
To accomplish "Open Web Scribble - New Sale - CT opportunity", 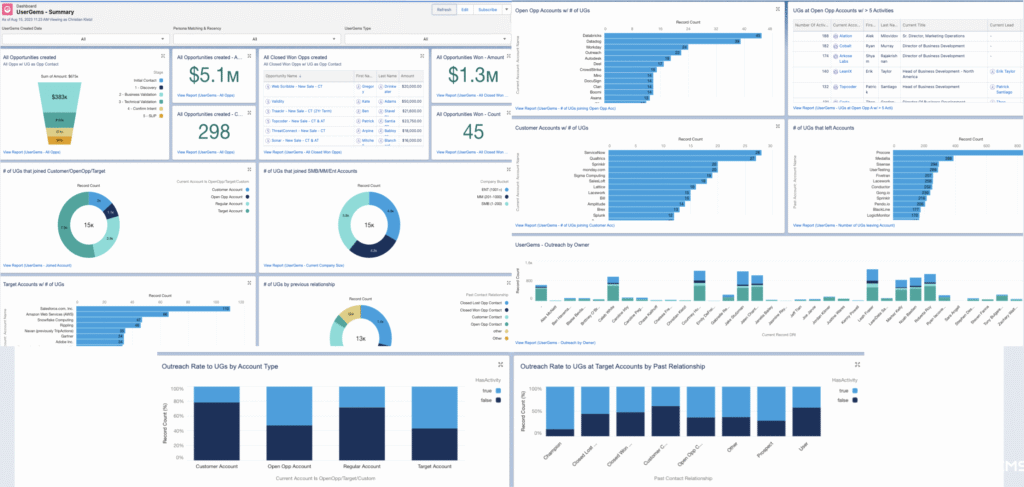I will pyautogui.click(x=297, y=86).
